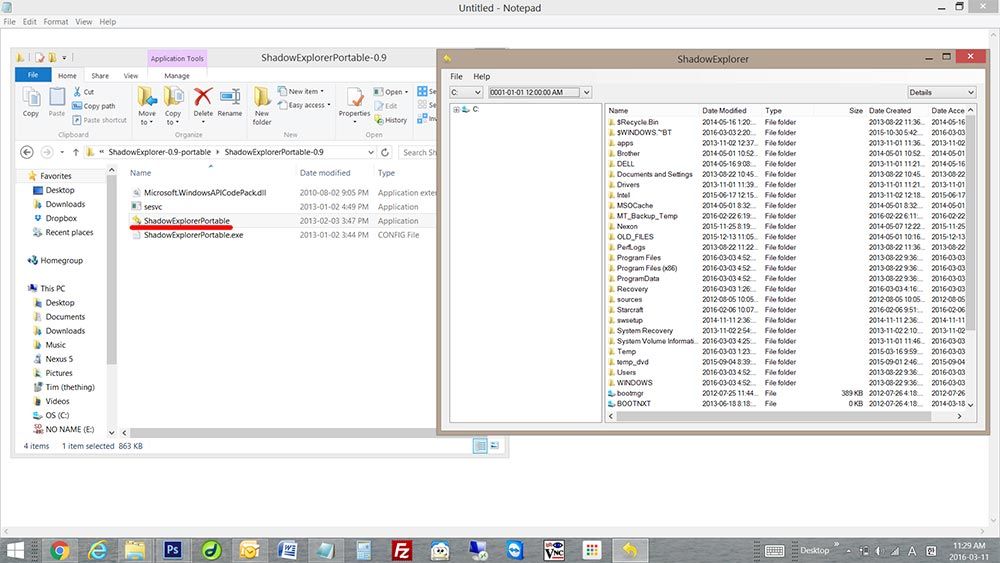
Task: Open Internet Explorer from the taskbar
Action: (98, 550)
